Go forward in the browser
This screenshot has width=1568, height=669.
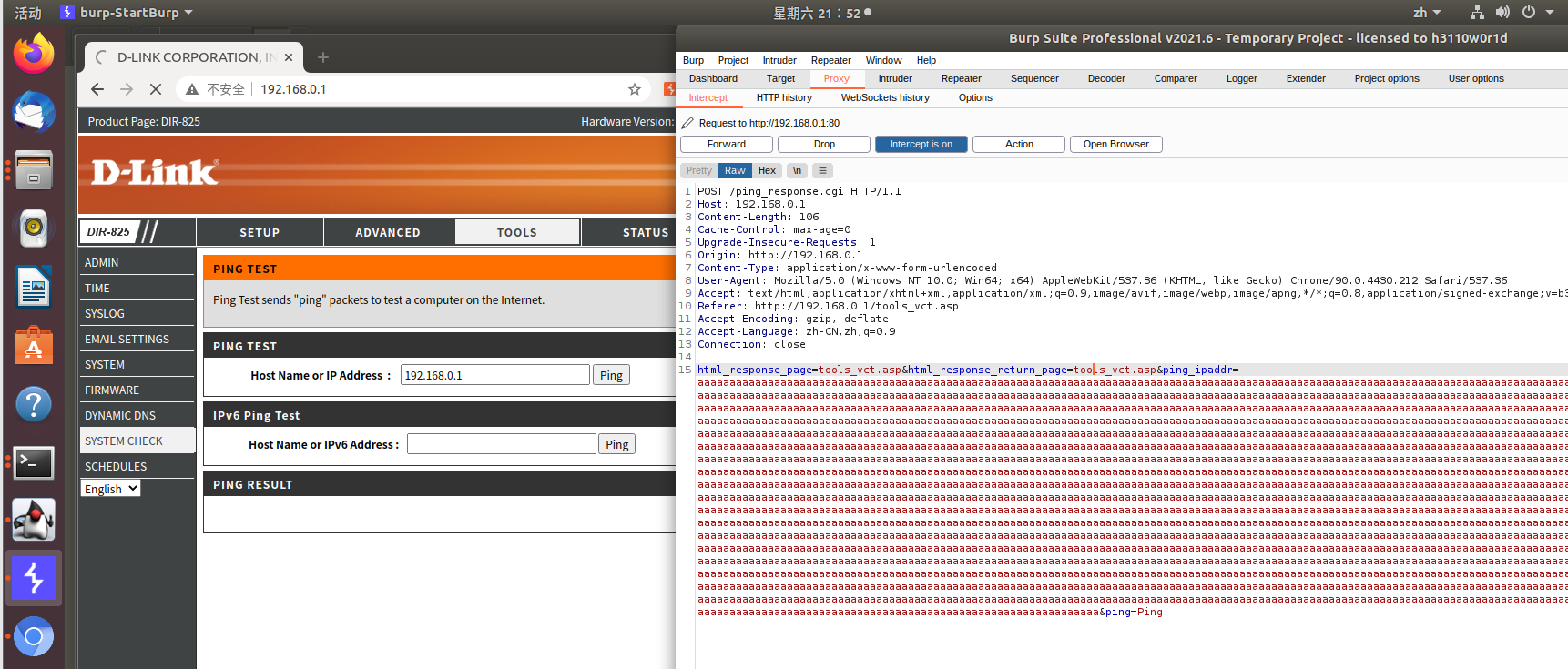point(127,89)
